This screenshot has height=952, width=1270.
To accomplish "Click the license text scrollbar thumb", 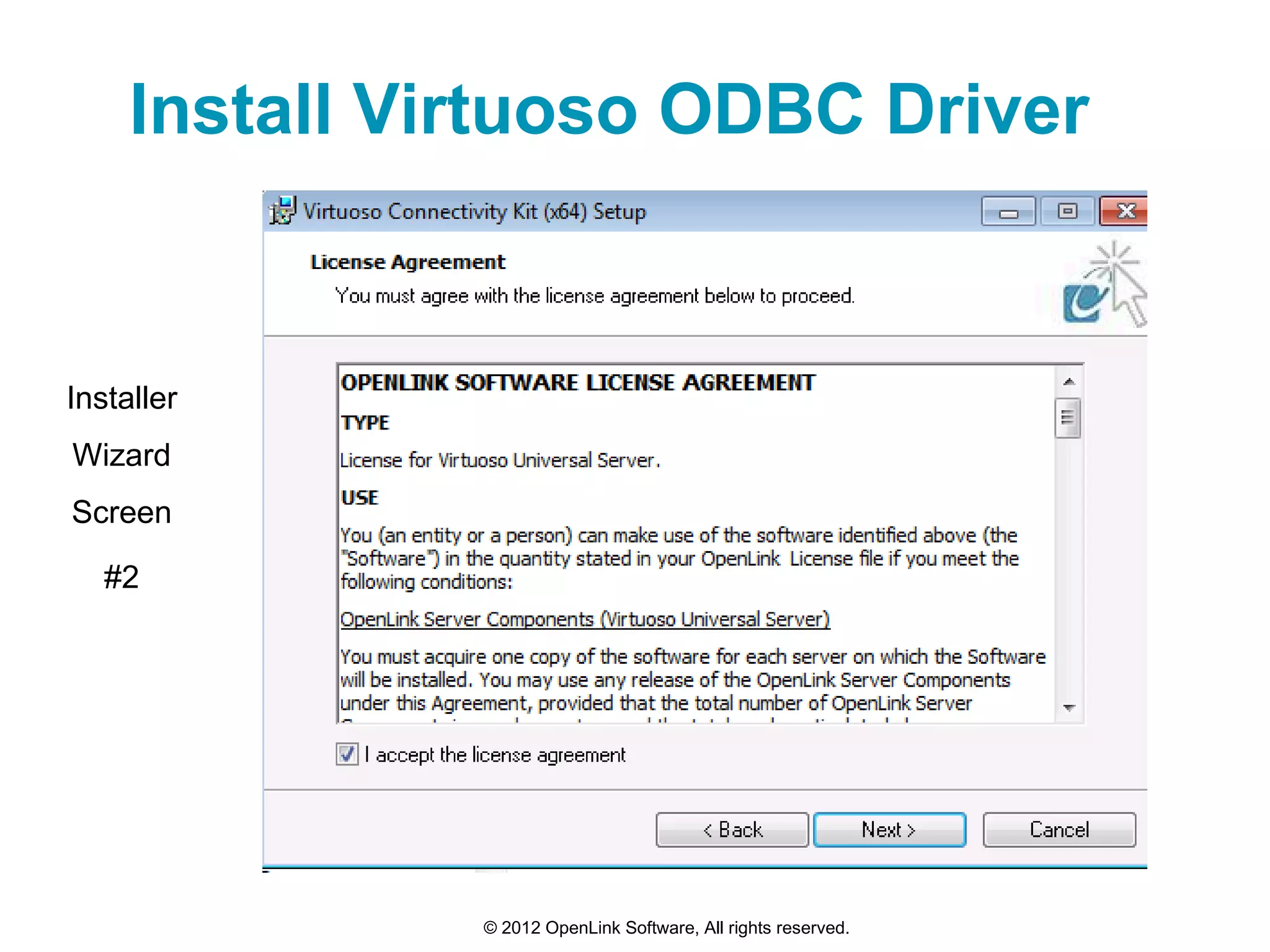I will [x=1068, y=418].
